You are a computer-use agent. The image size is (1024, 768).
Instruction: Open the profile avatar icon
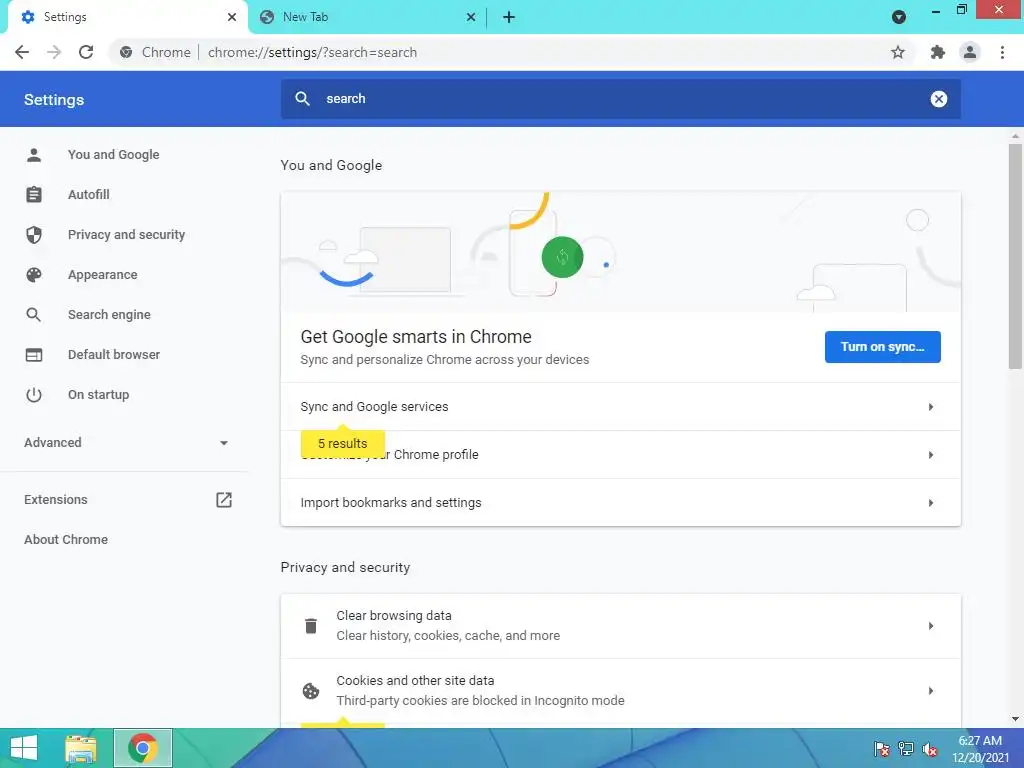point(970,52)
